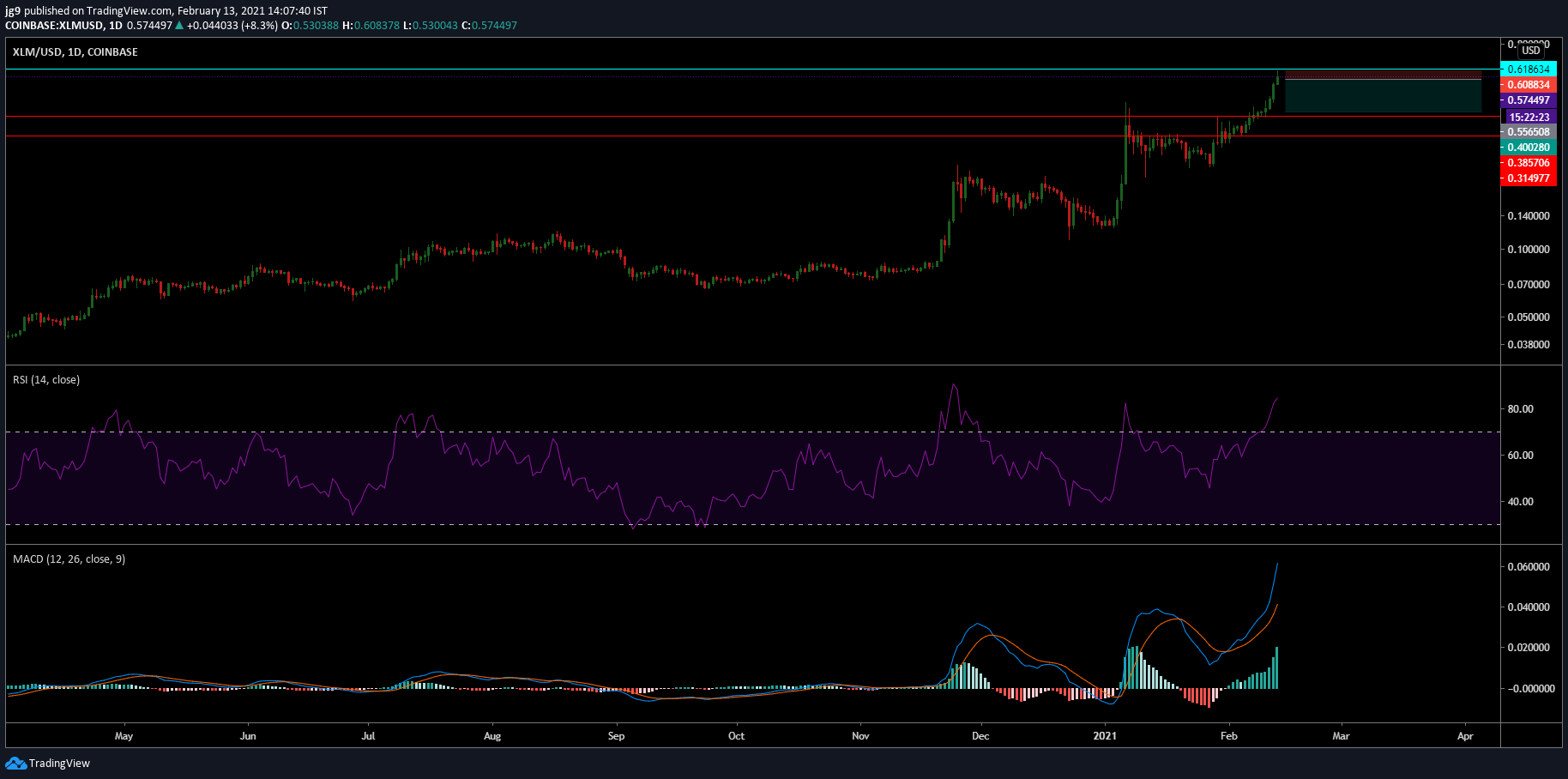
Task: Open the USD currency selector on price axis
Action: tap(1531, 51)
